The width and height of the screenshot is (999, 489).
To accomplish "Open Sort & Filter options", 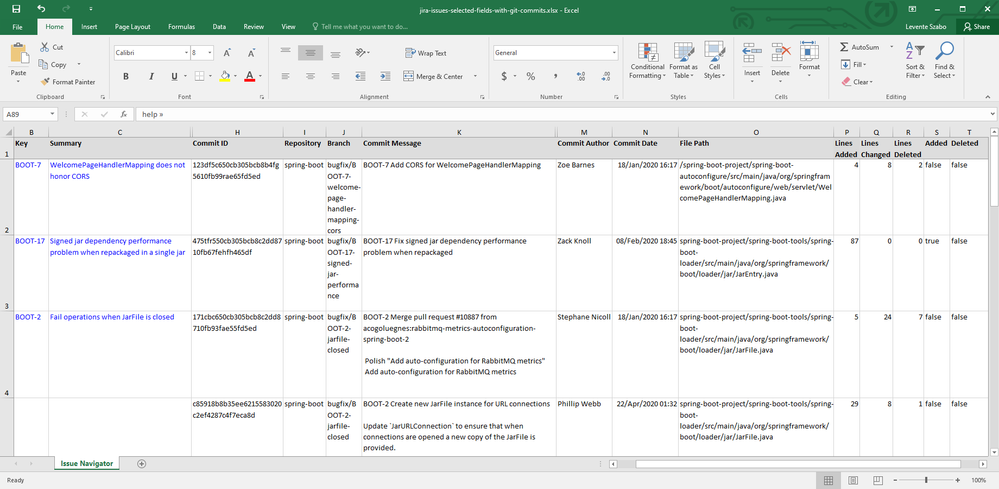I will tap(915, 61).
